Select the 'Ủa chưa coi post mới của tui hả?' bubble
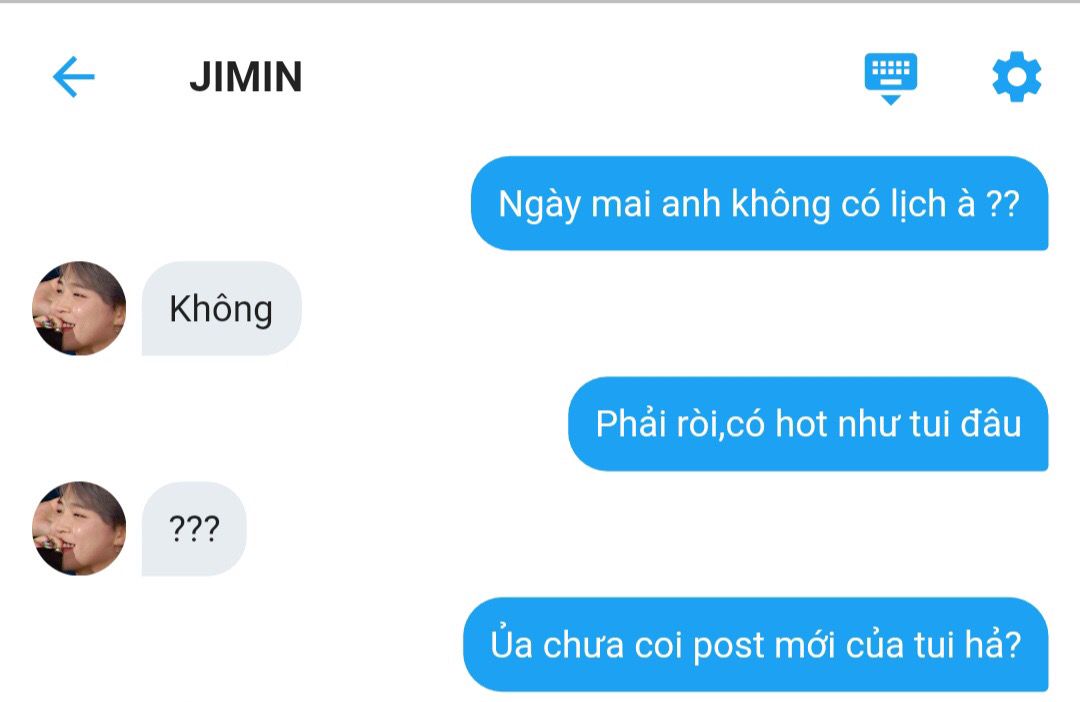This screenshot has width=1080, height=702. (756, 644)
